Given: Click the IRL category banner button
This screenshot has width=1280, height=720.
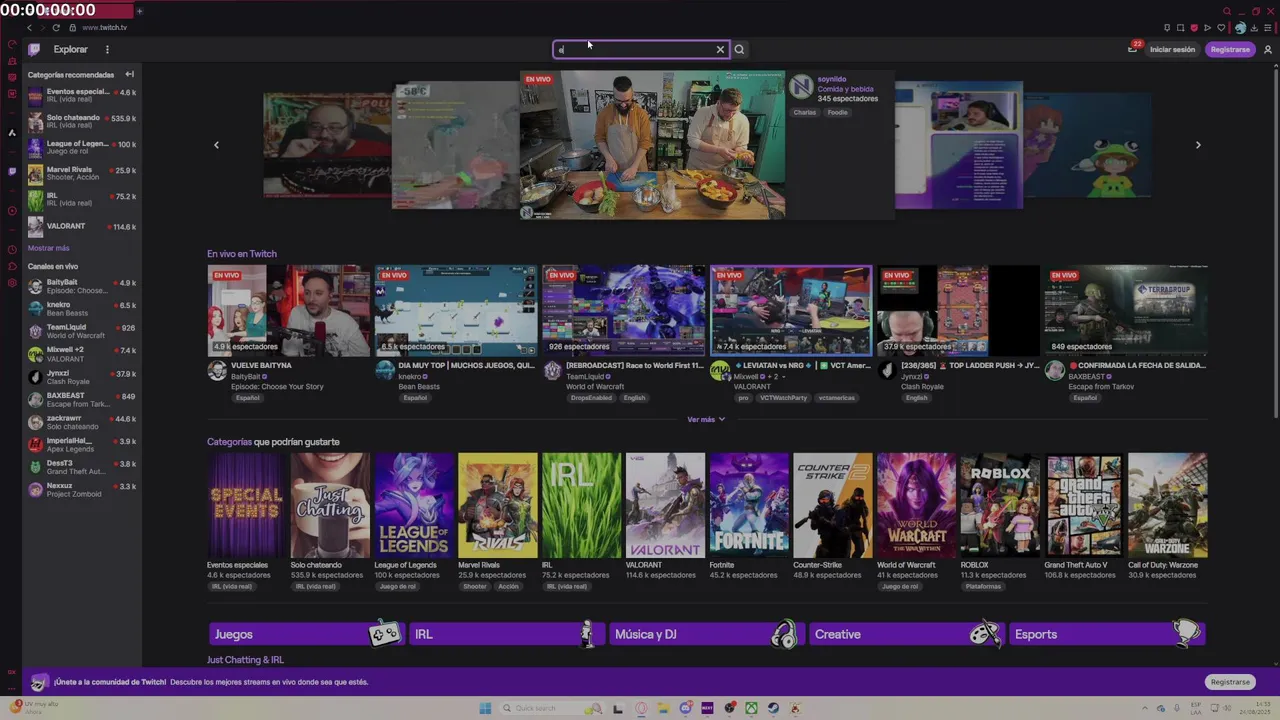Looking at the screenshot, I should click(506, 634).
